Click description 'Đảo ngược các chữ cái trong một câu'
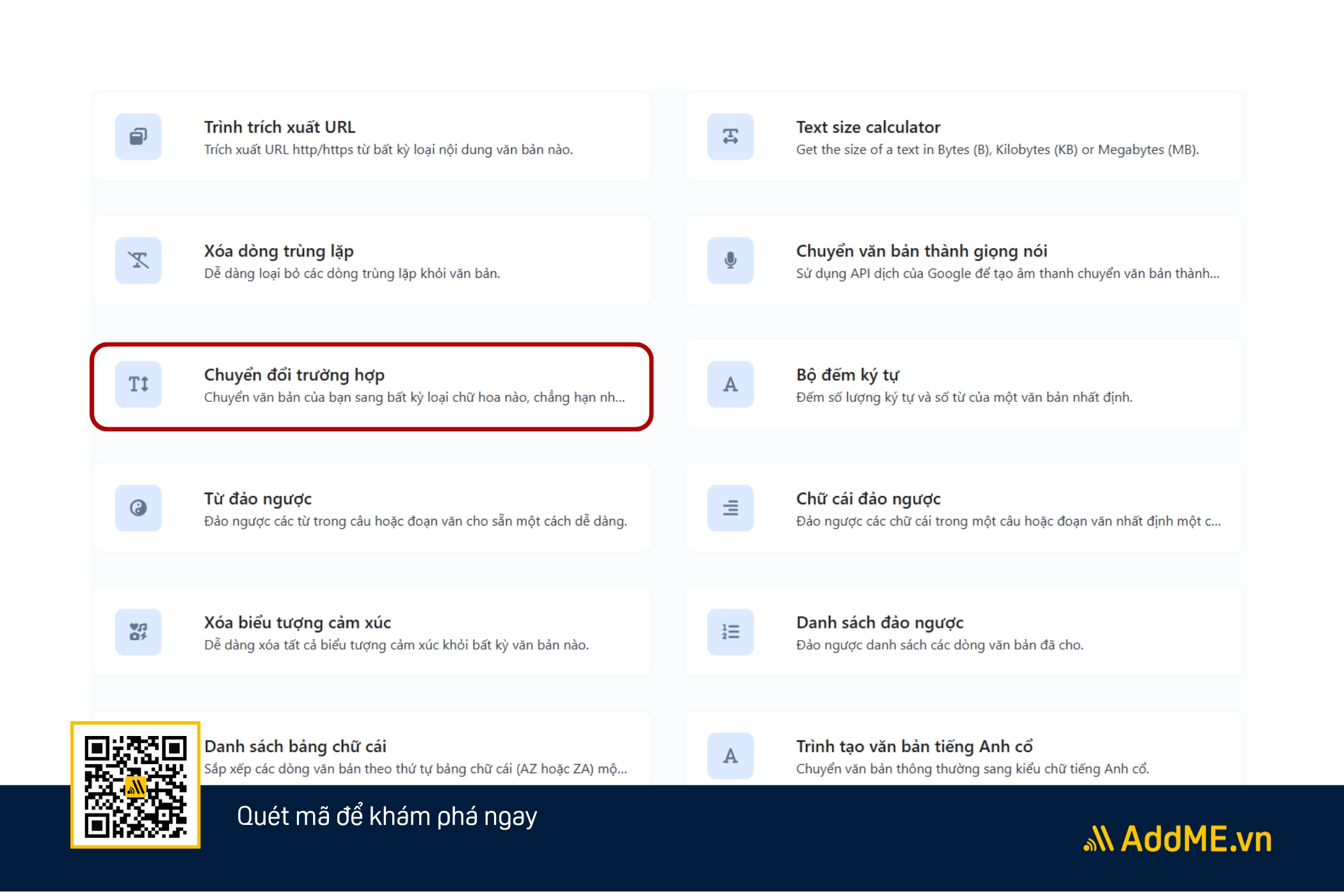This screenshot has height=896, width=1344. coord(1009,522)
